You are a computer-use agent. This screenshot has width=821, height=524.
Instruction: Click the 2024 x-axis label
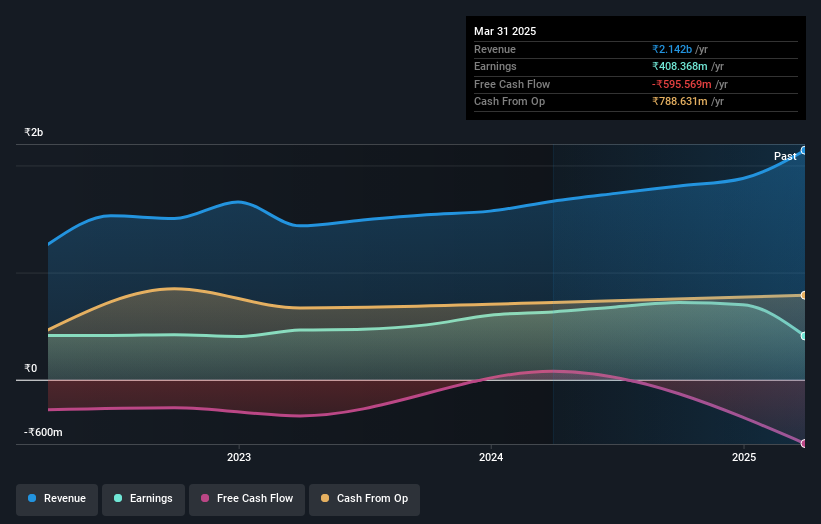click(x=491, y=458)
